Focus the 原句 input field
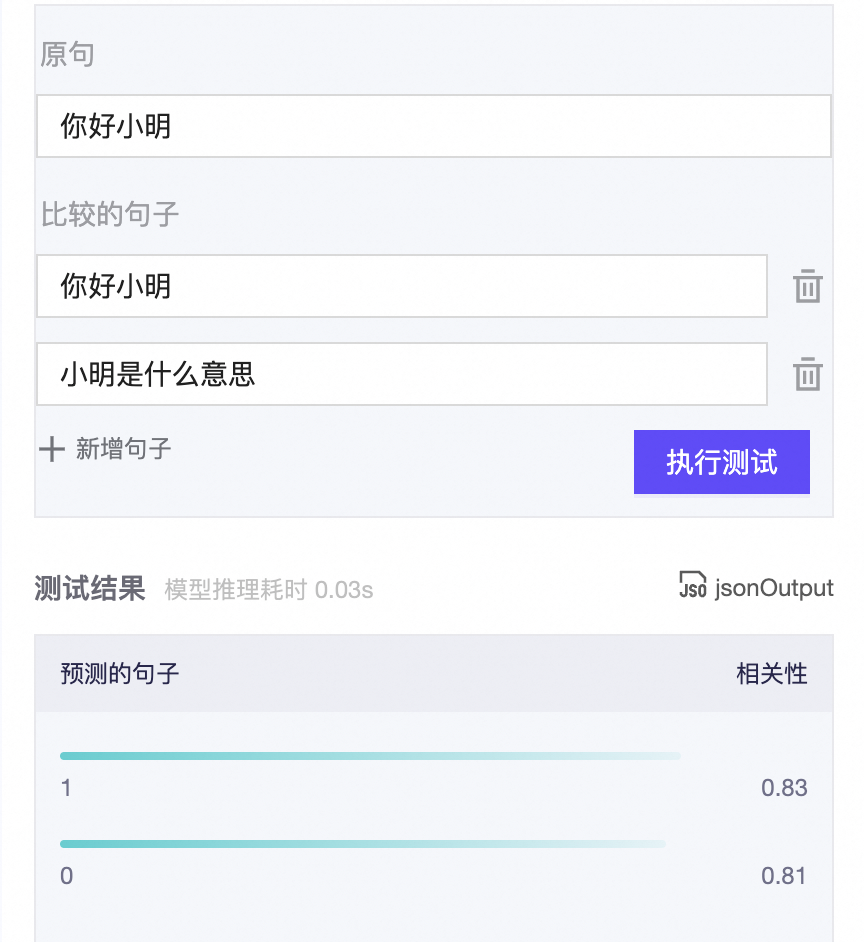 (x=434, y=126)
